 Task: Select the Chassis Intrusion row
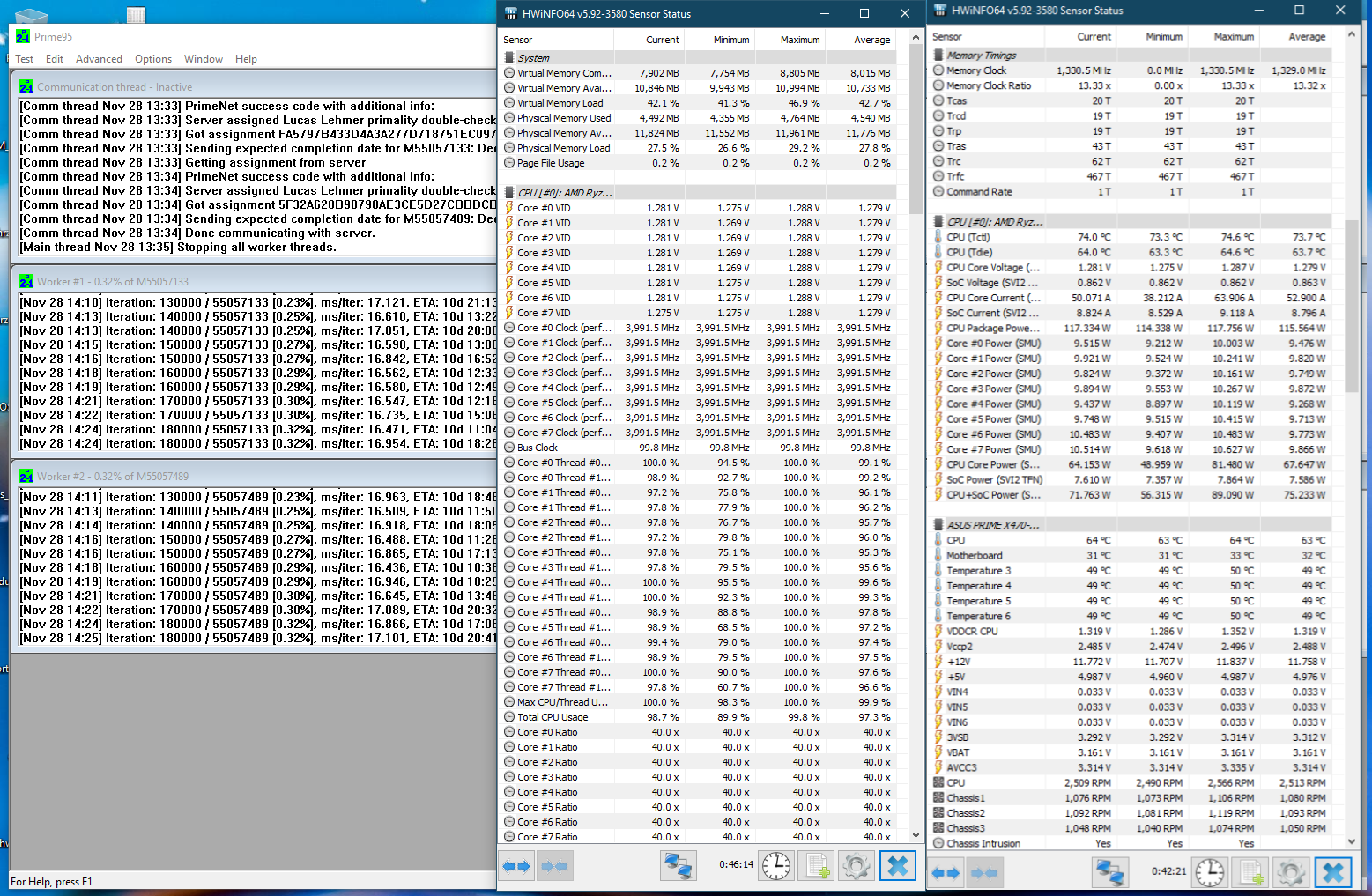[x=1130, y=843]
